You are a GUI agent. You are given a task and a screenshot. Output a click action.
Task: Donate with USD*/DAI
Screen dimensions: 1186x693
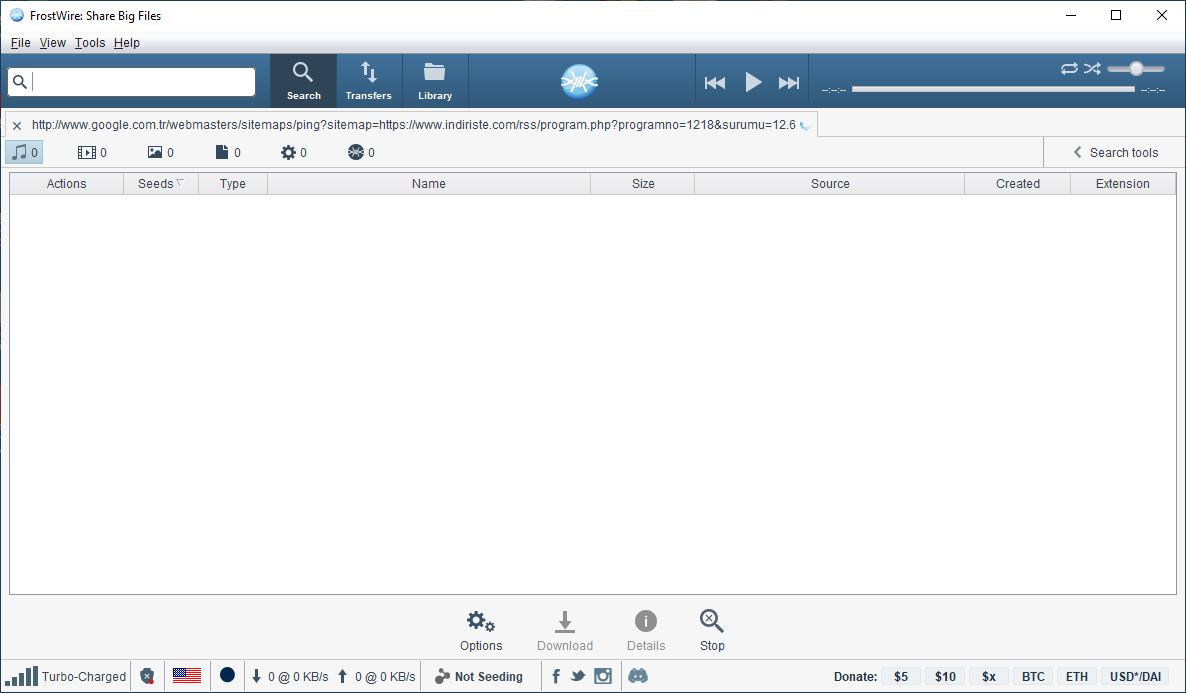click(x=1135, y=676)
